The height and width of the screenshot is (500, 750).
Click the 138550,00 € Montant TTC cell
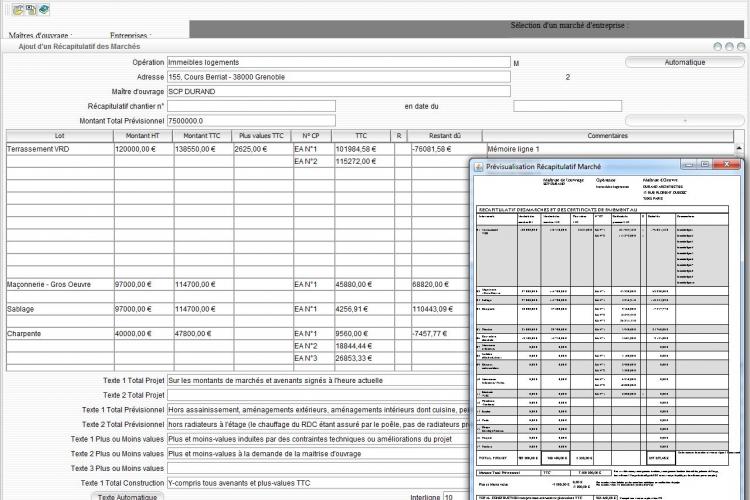204,149
